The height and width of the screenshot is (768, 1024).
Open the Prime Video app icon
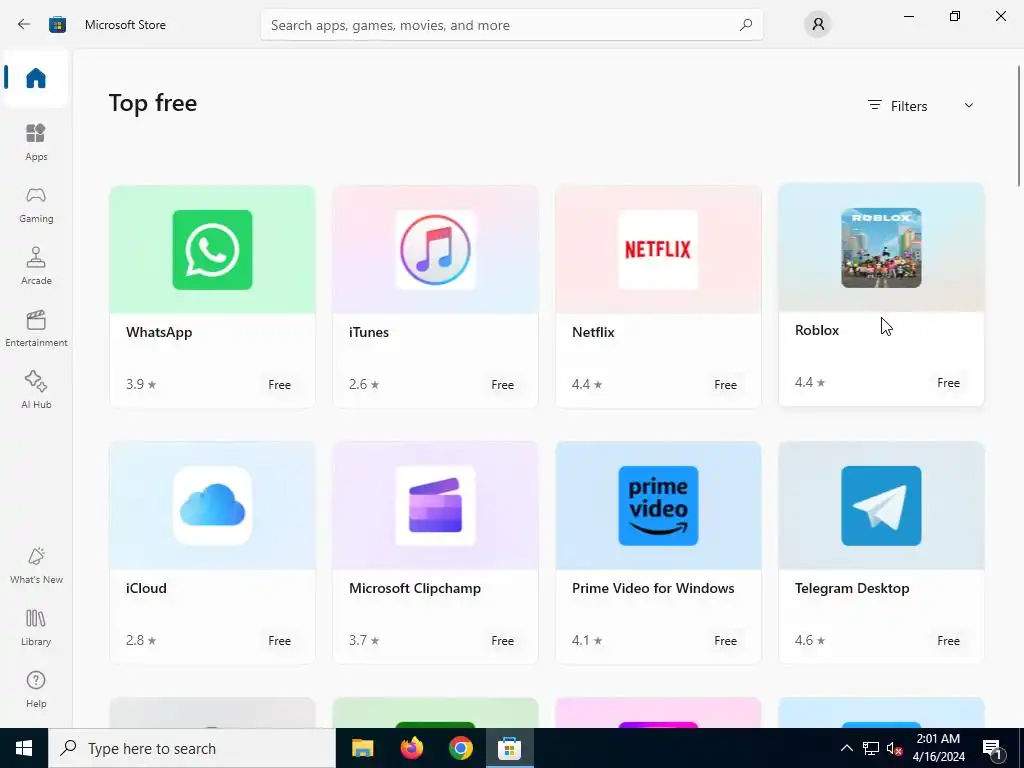[x=658, y=505]
